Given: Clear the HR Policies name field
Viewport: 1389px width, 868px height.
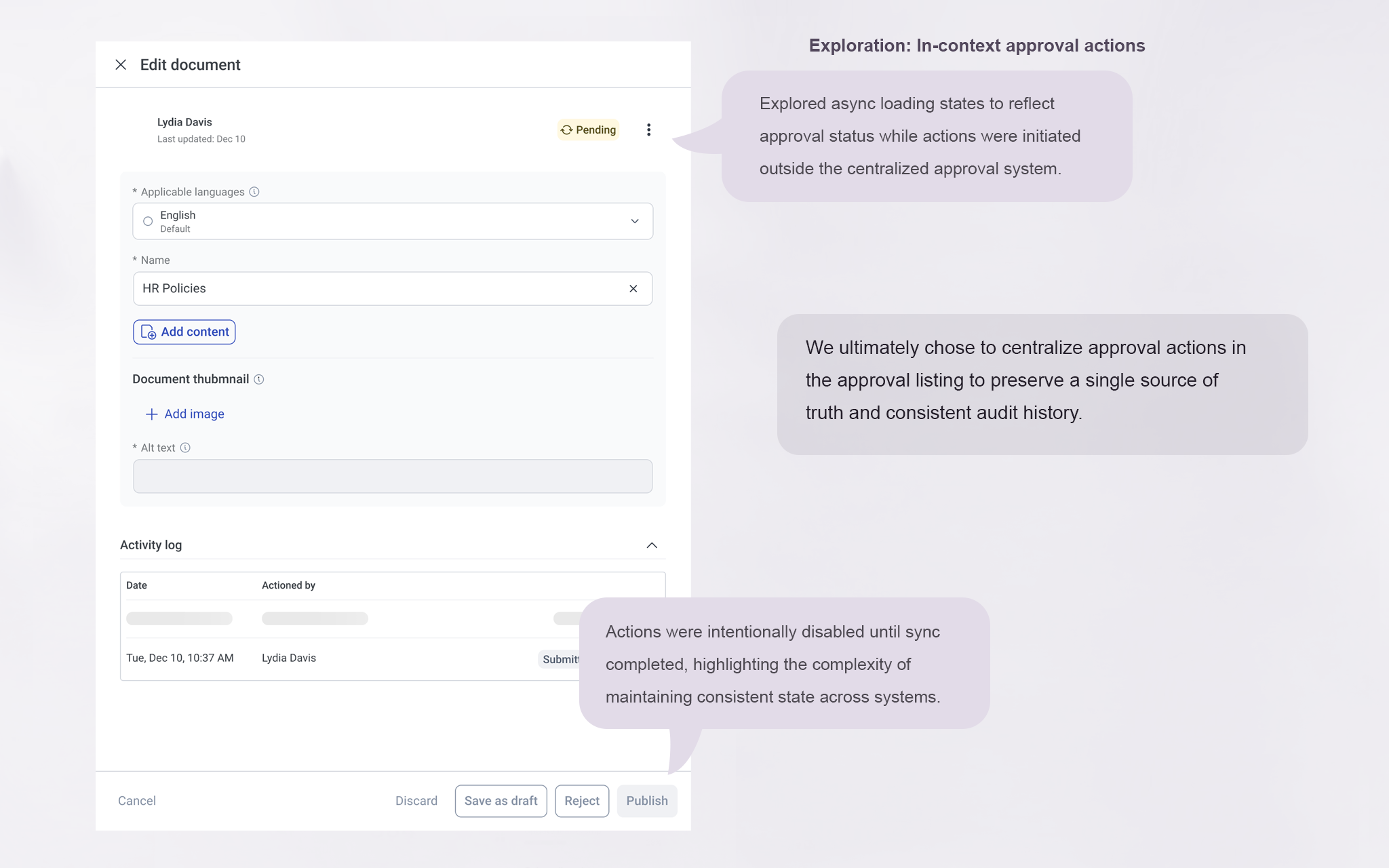Looking at the screenshot, I should pos(633,289).
